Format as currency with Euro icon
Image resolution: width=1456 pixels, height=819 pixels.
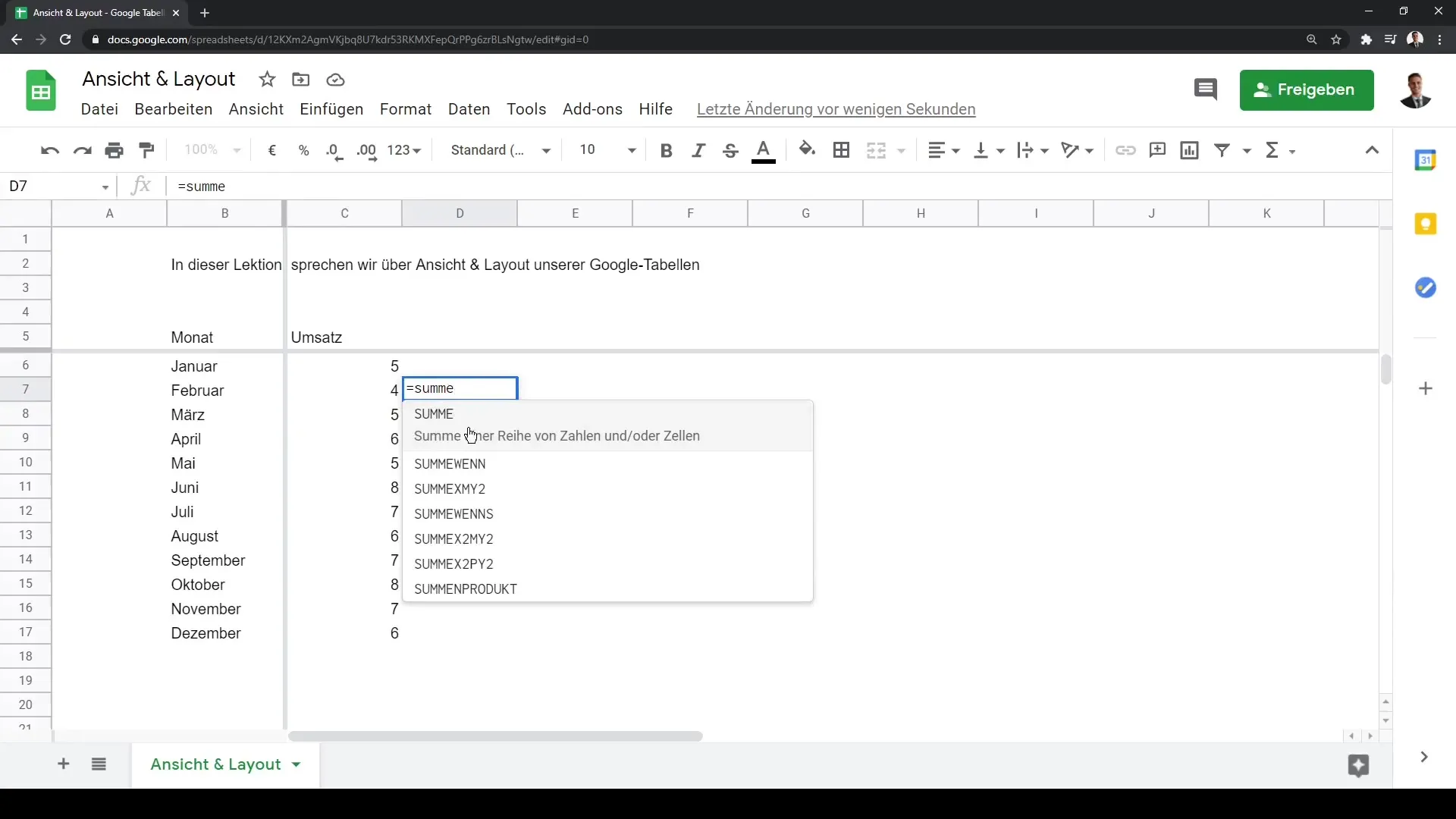[272, 150]
